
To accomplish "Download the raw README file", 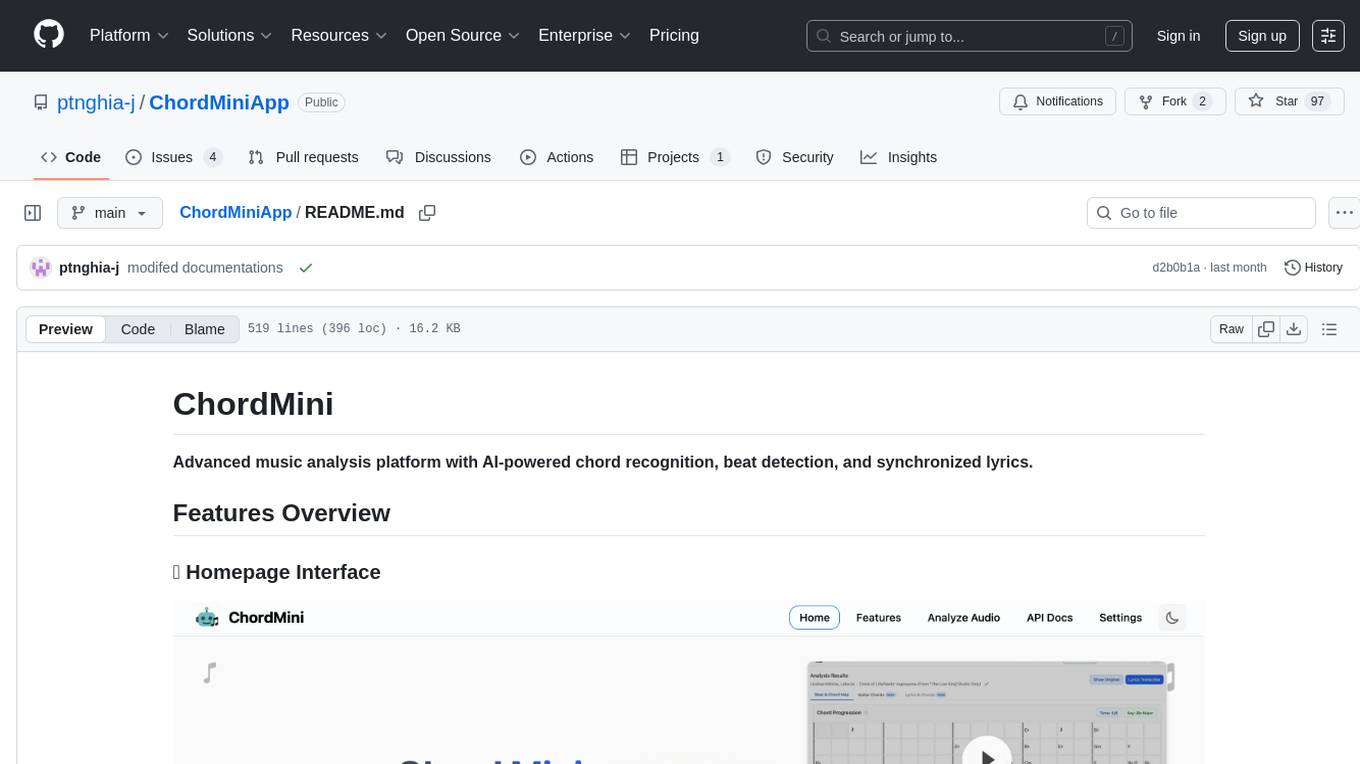I will (x=1294, y=329).
